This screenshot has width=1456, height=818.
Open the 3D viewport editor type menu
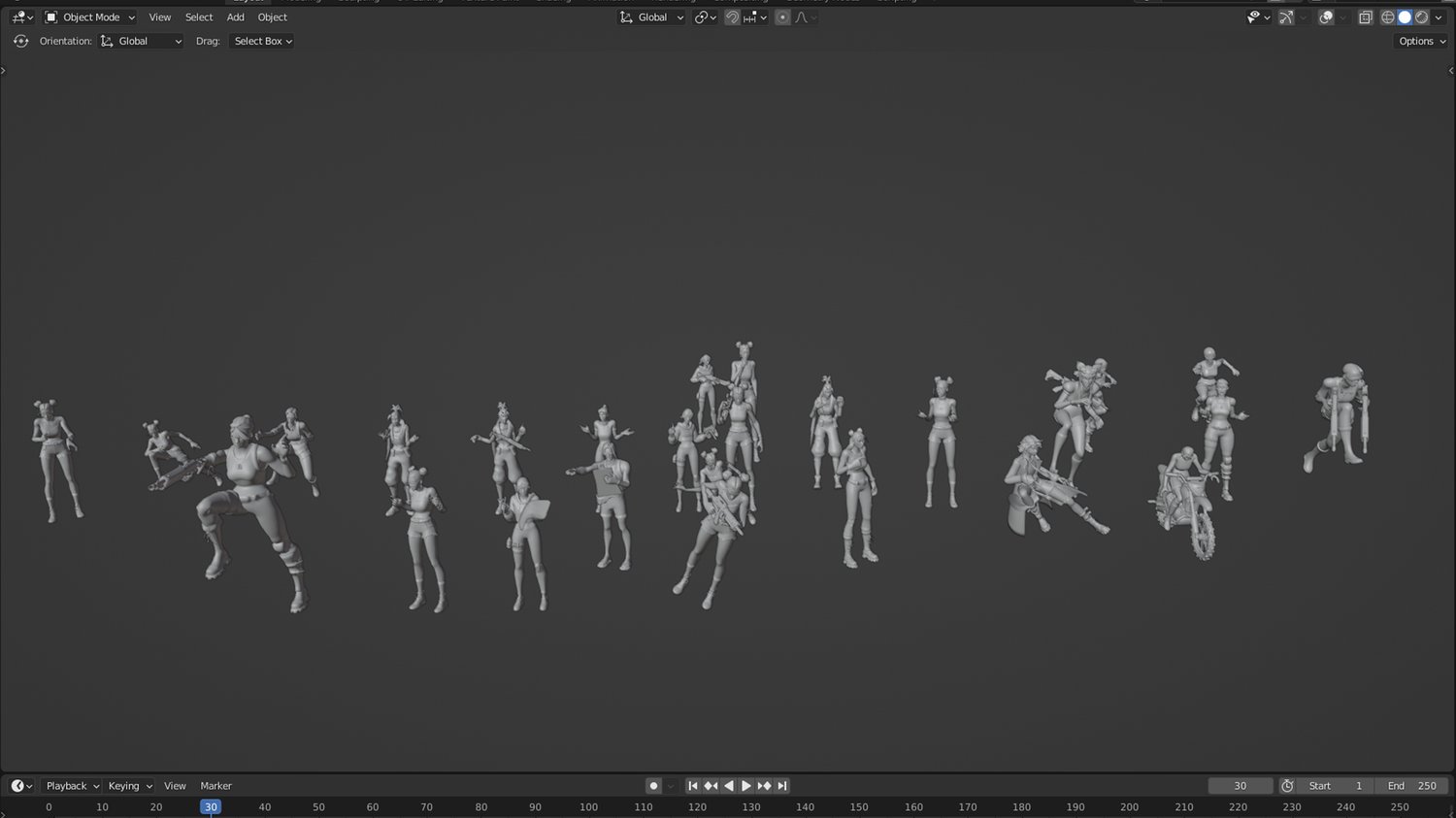tap(21, 17)
